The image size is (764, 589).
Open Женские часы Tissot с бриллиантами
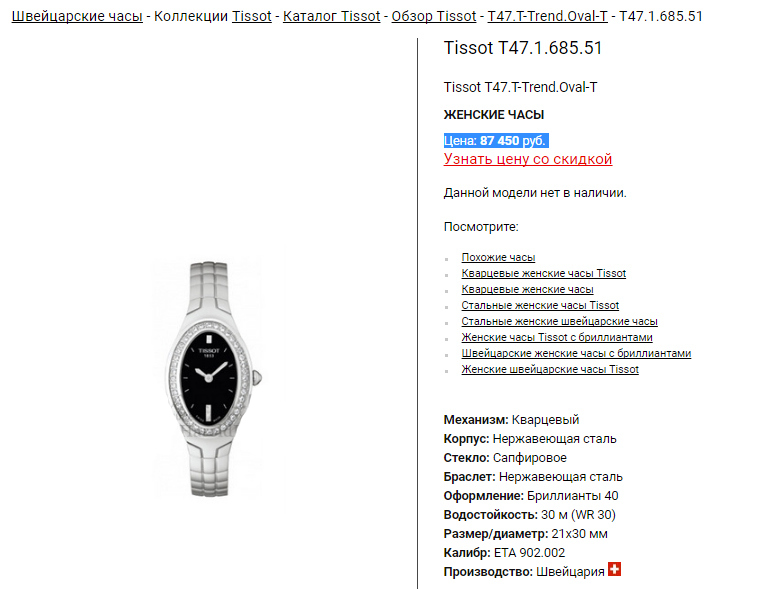[557, 338]
